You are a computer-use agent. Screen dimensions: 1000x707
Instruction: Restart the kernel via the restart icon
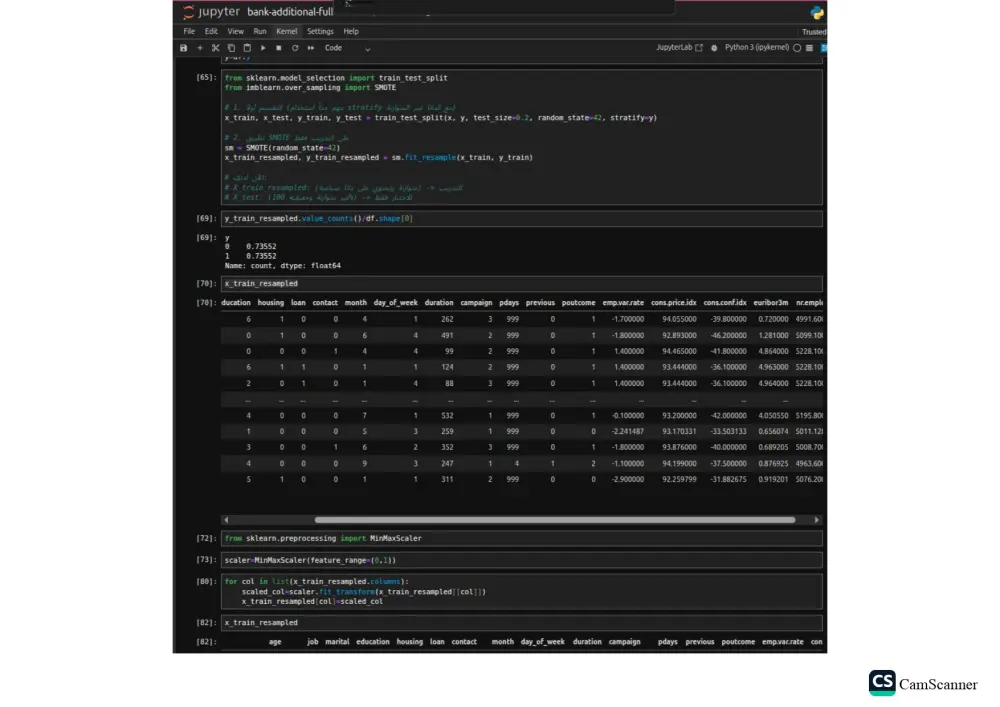pyautogui.click(x=294, y=47)
